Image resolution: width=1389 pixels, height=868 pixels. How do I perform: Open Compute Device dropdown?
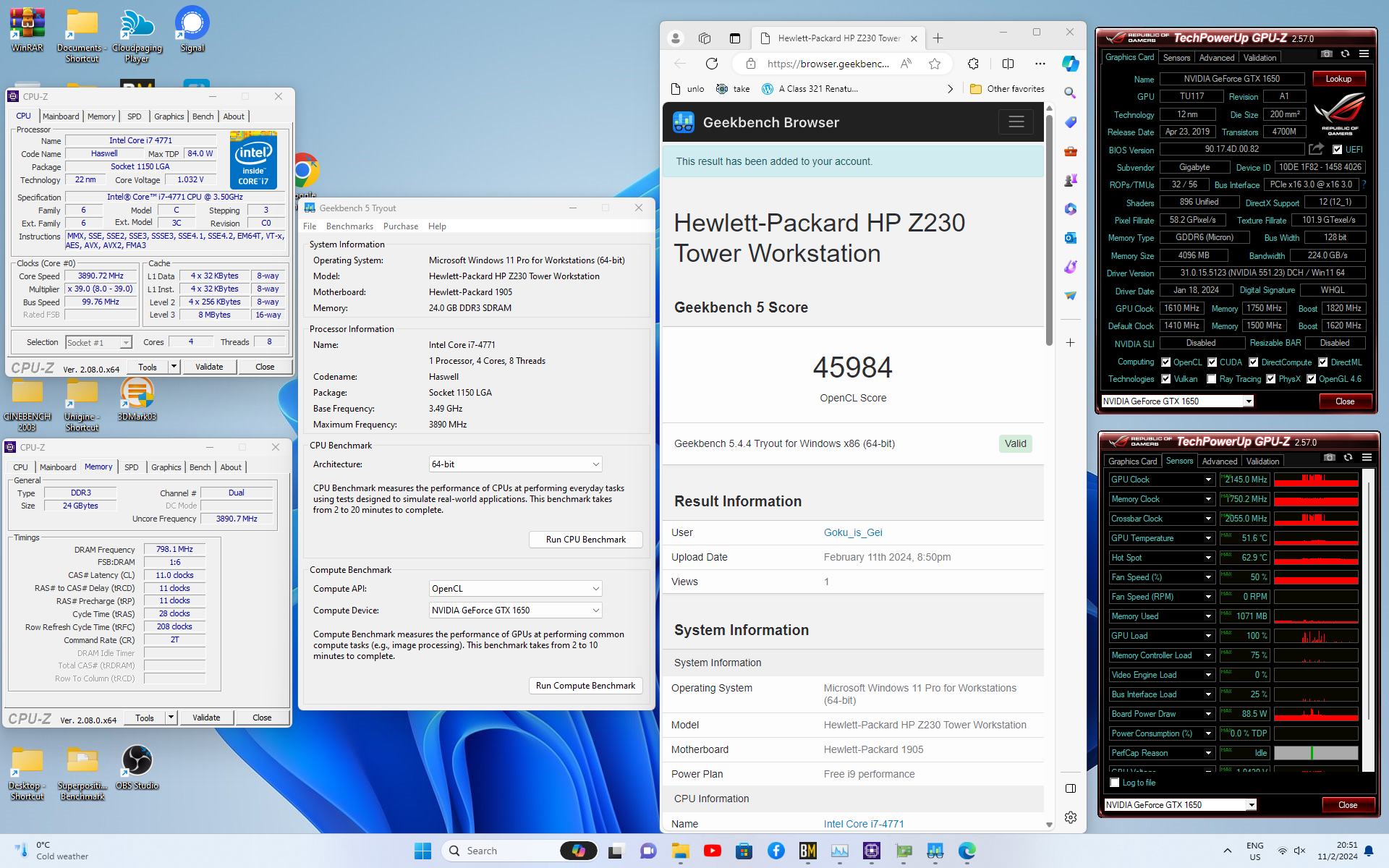pyautogui.click(x=516, y=610)
